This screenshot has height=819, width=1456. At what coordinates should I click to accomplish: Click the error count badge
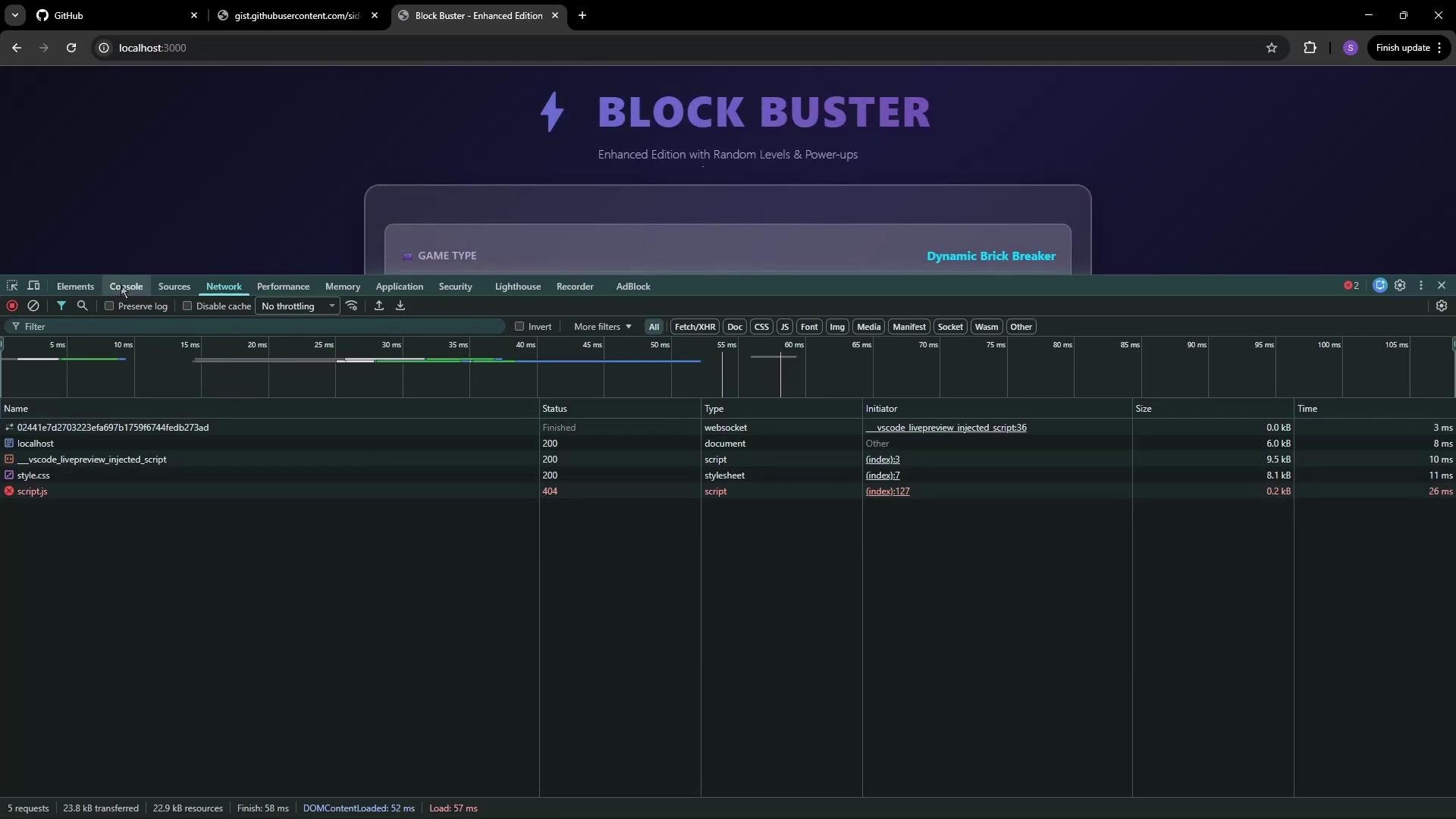click(1351, 286)
